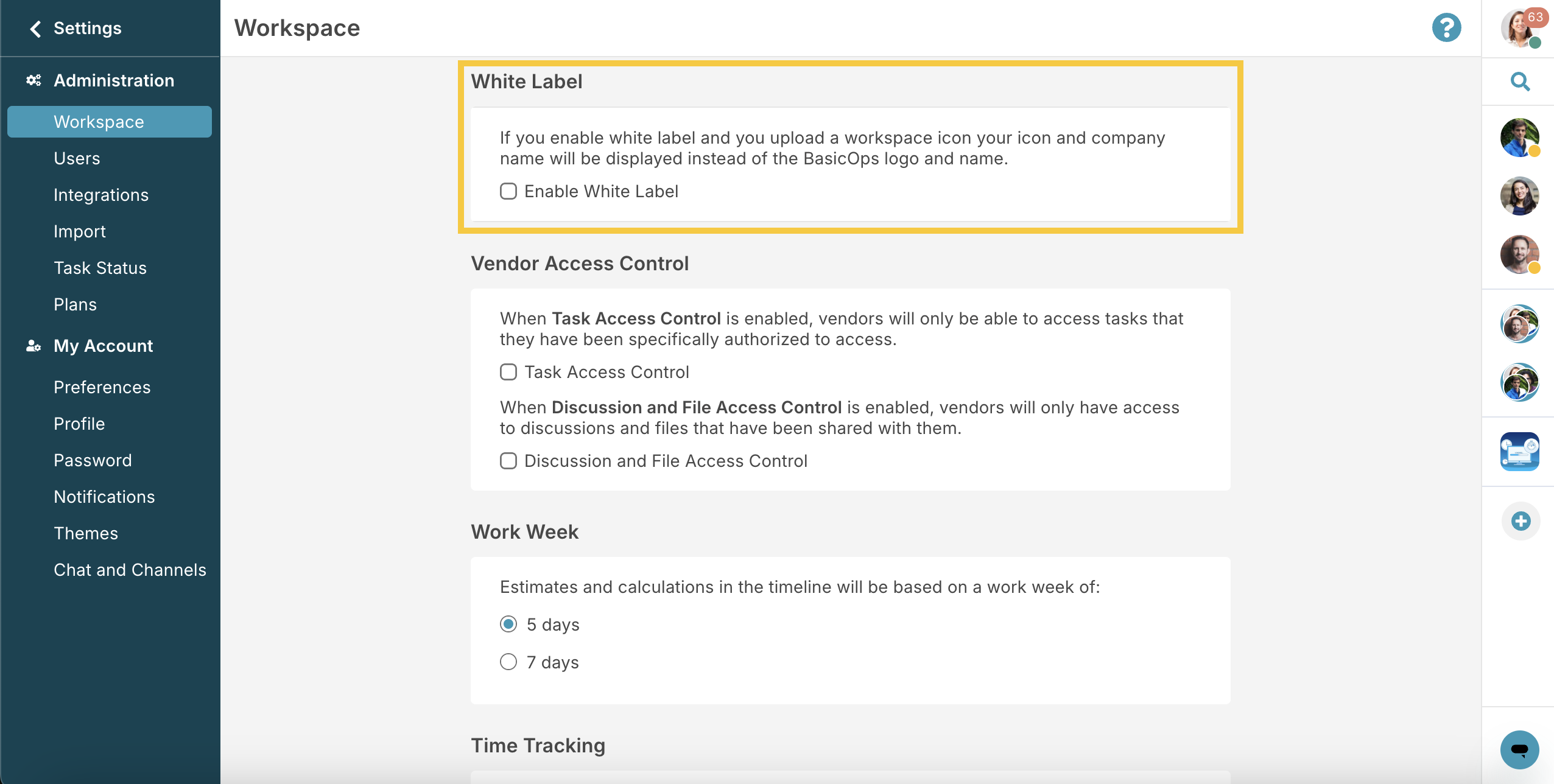Open Task Status settings

click(x=100, y=268)
